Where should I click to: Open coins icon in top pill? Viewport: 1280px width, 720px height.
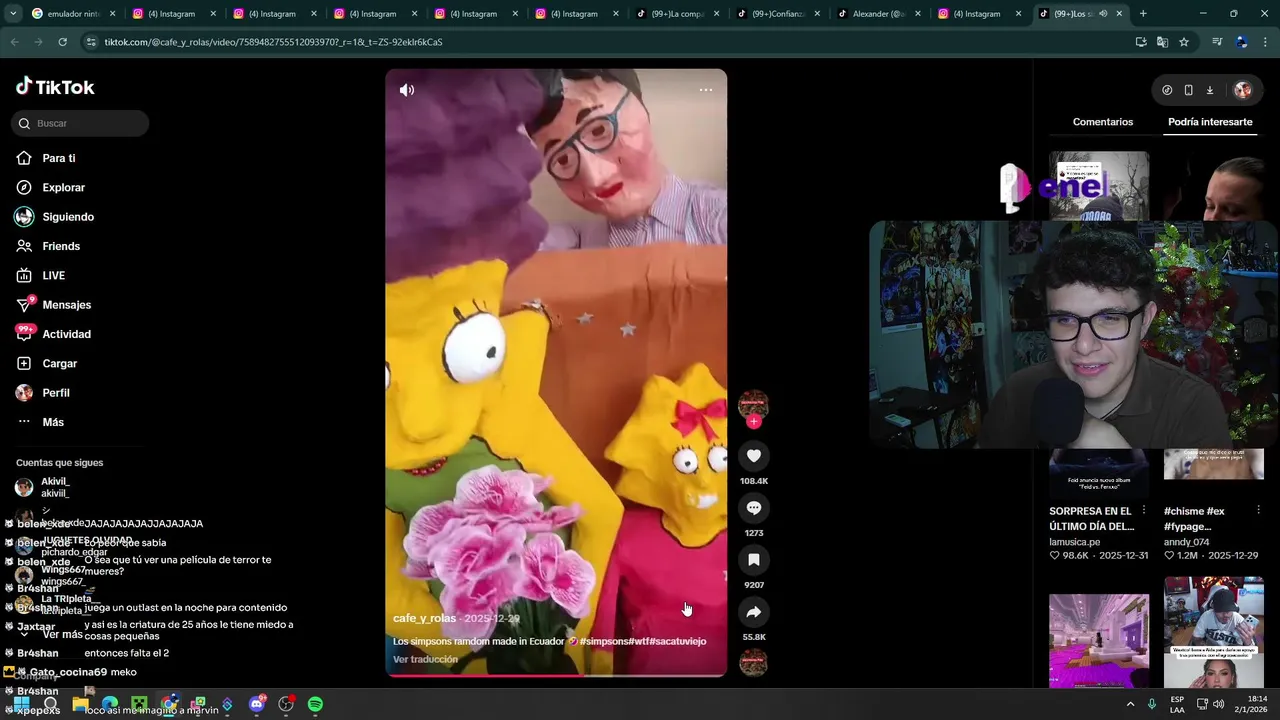(1167, 90)
